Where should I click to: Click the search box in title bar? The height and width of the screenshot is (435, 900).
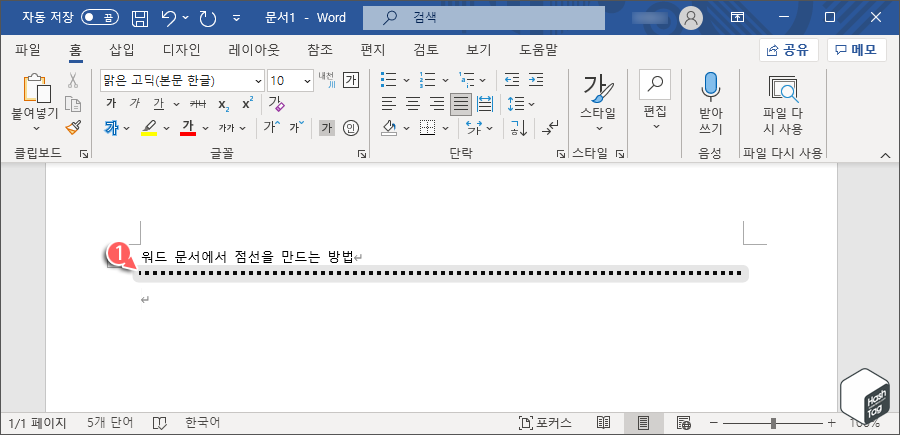(x=484, y=18)
